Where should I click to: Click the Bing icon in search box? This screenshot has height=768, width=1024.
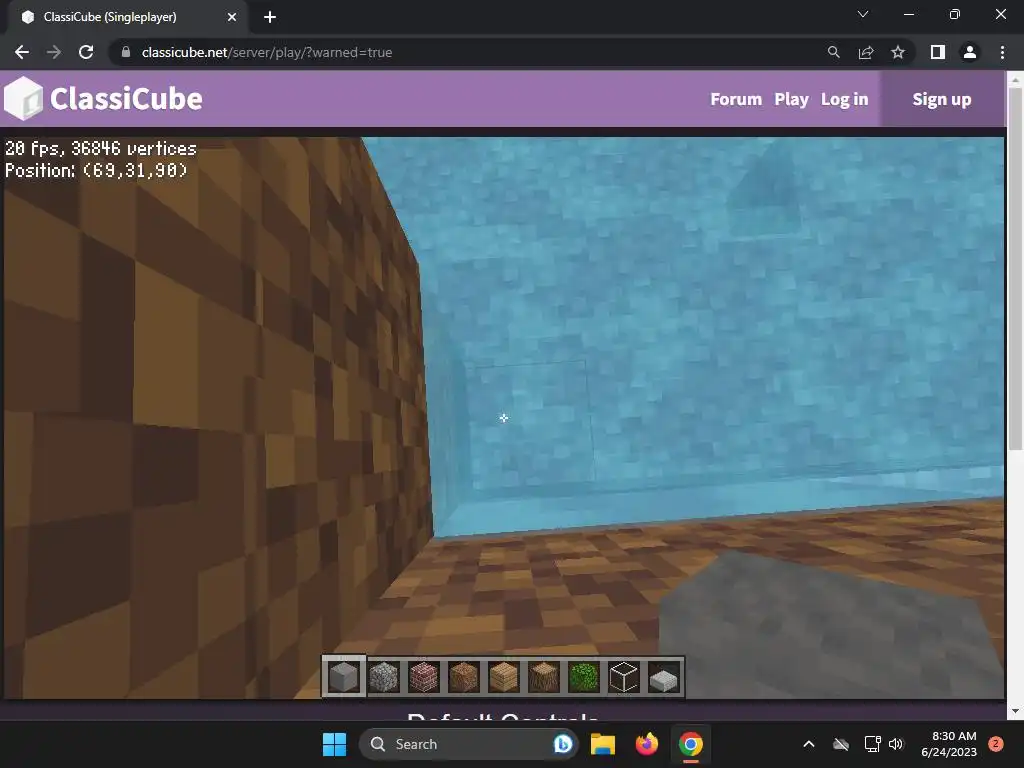pos(562,744)
